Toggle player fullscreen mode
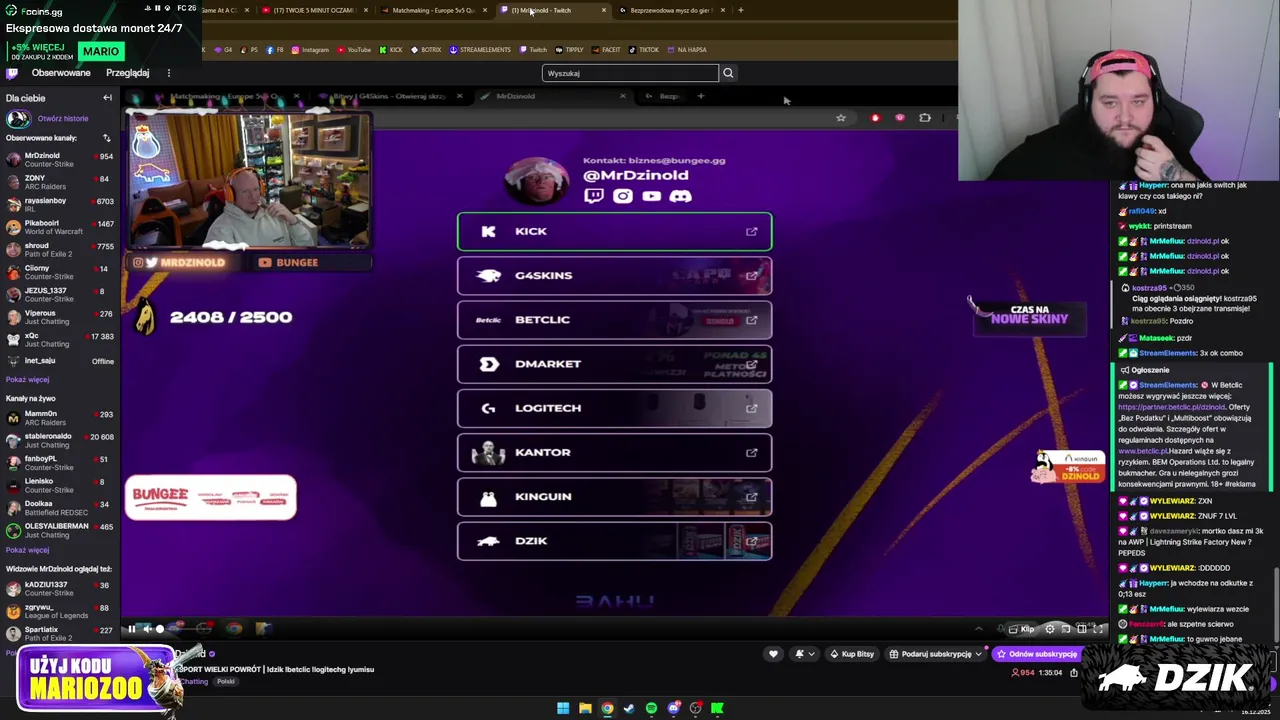Viewport: 1280px width, 720px height. [1098, 629]
